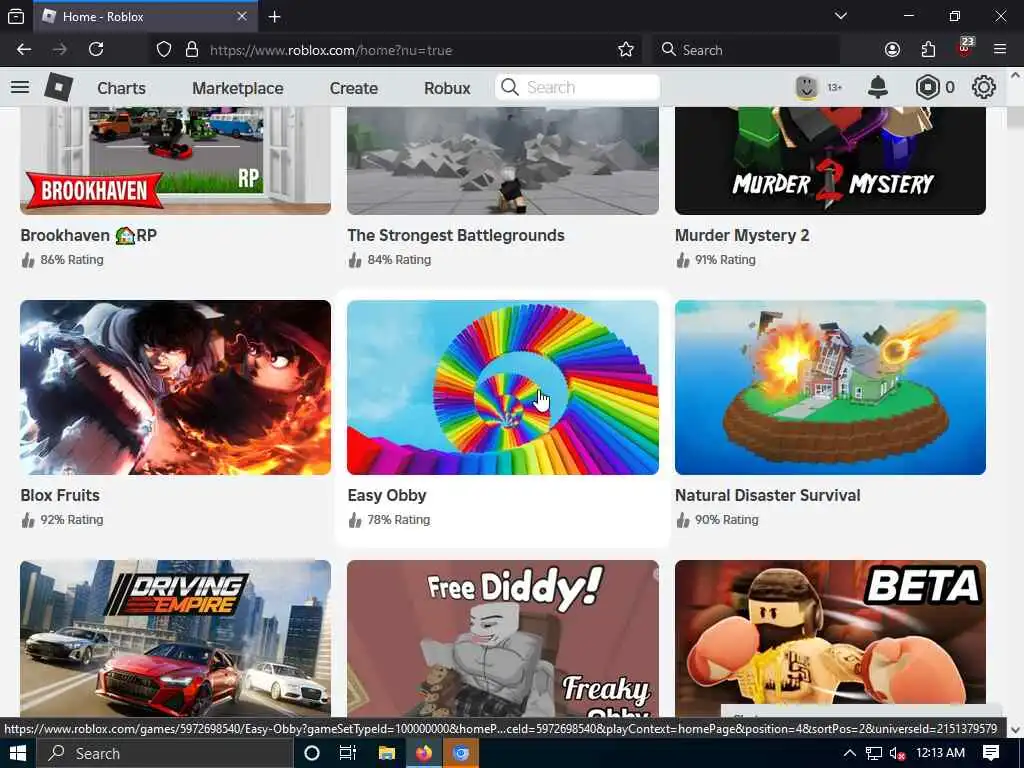The height and width of the screenshot is (768, 1024).
Task: Open the Windows Start menu
Action: 18,753
